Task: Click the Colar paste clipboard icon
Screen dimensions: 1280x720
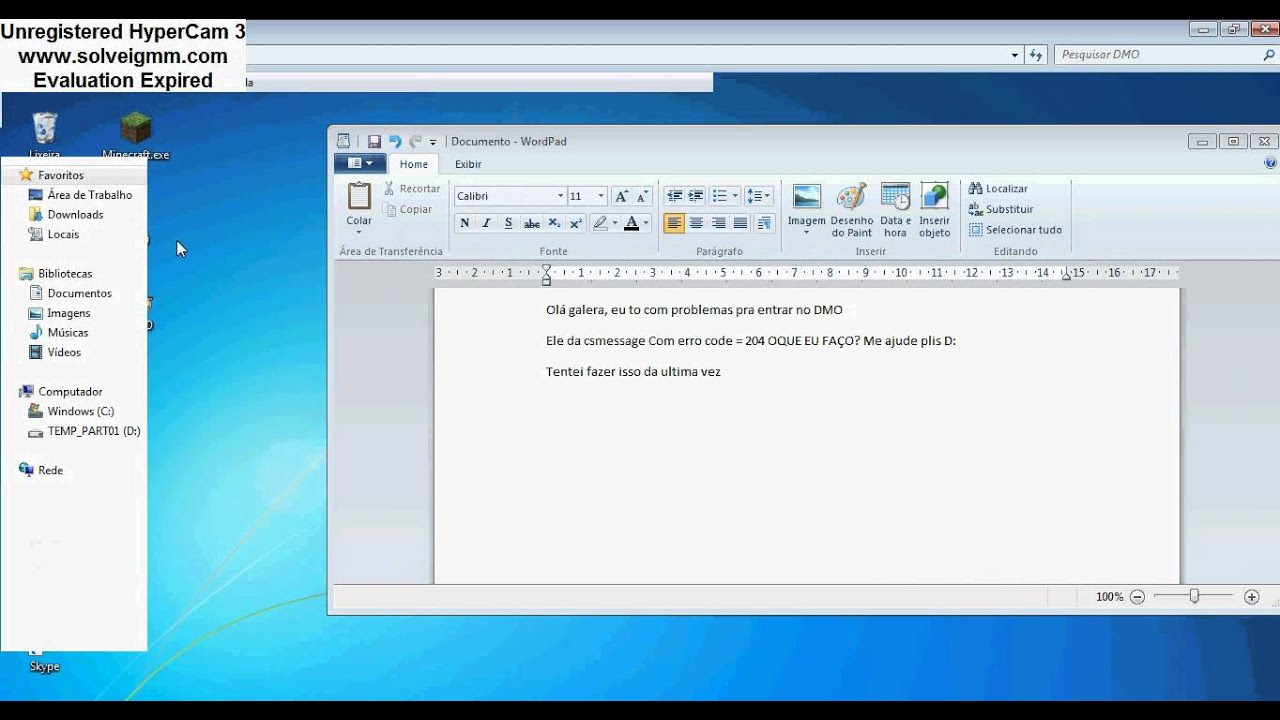Action: click(359, 196)
